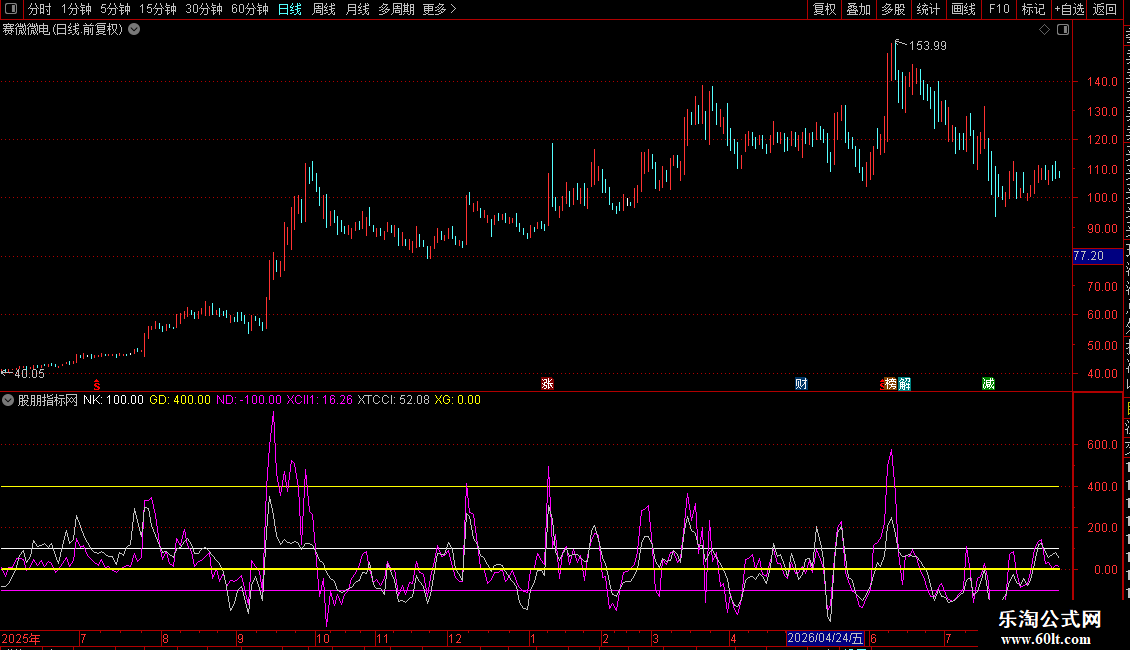1130x650 pixels.
Task: Switch to 周线 weekly chart
Action: (324, 9)
